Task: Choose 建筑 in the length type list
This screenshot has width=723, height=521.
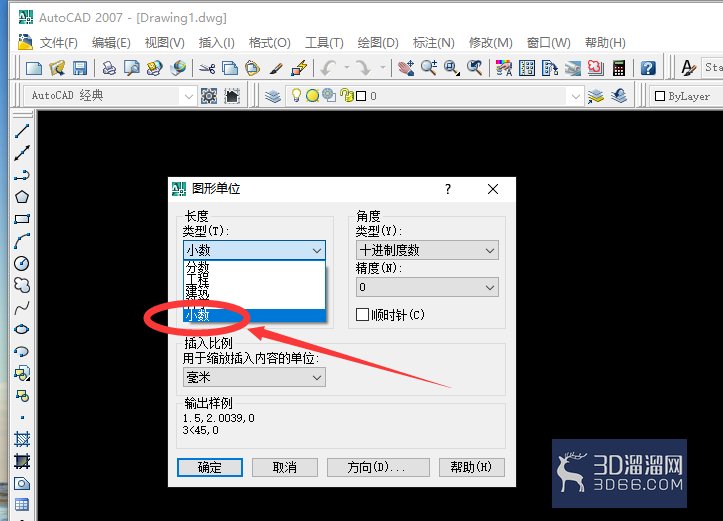Action: 255,292
